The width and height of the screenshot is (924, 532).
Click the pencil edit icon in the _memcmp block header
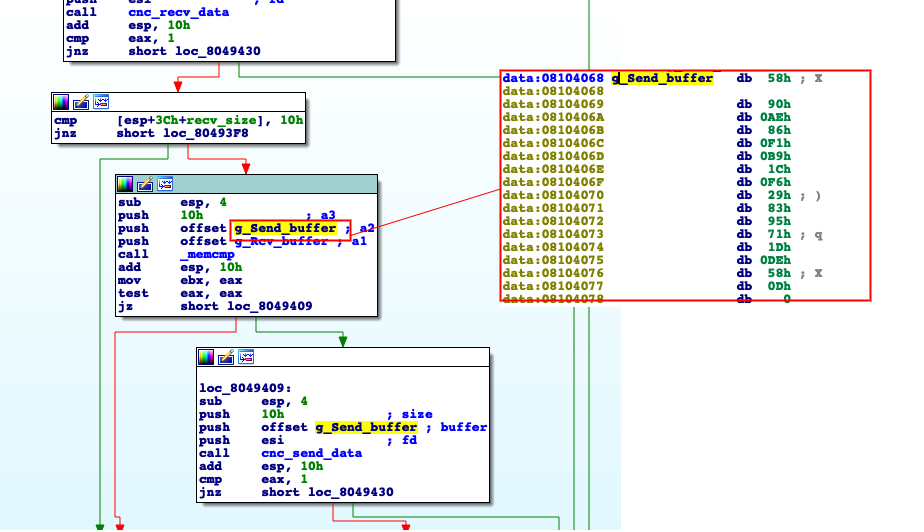[x=145, y=184]
